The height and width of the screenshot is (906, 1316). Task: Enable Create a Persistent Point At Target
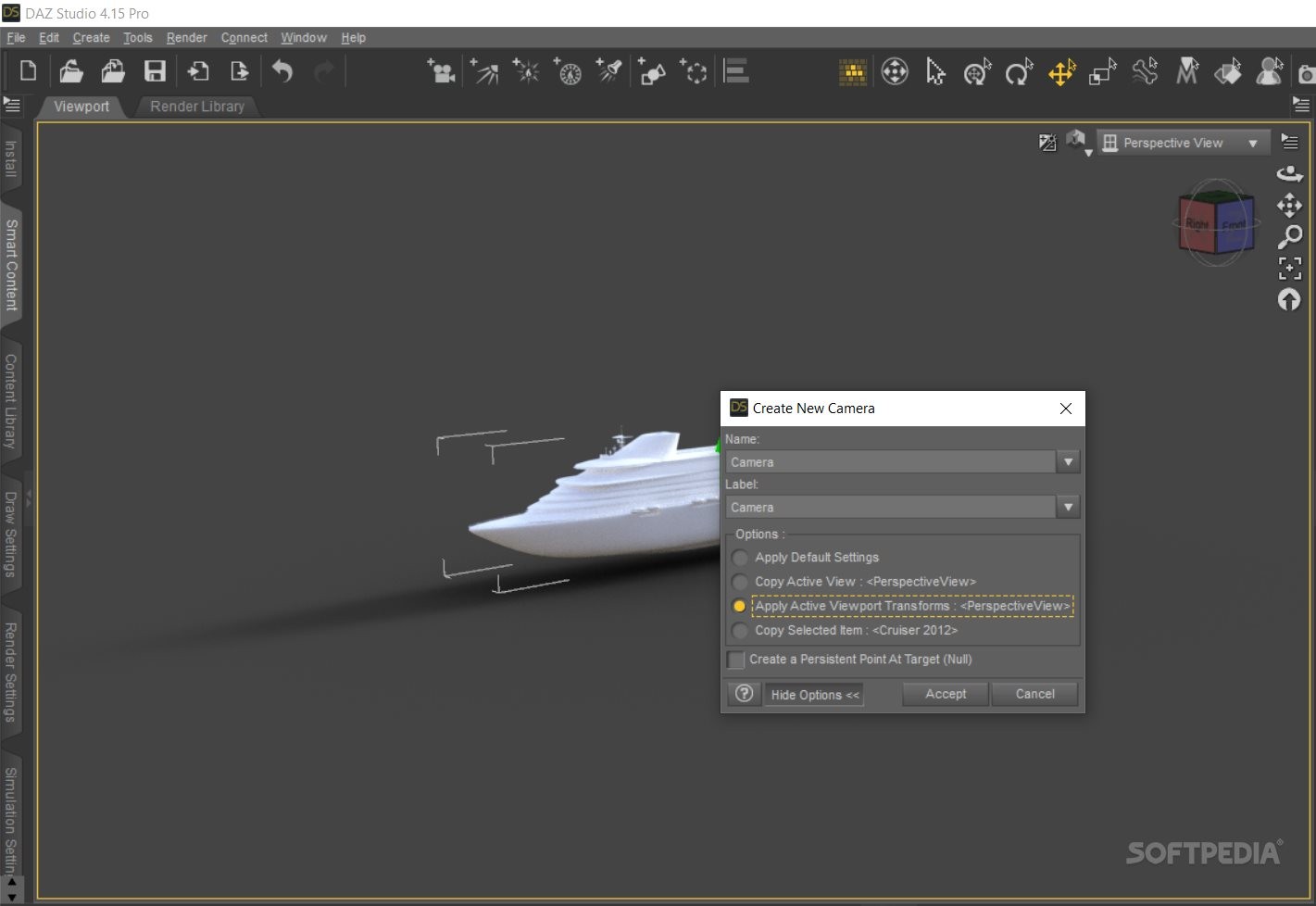point(736,660)
